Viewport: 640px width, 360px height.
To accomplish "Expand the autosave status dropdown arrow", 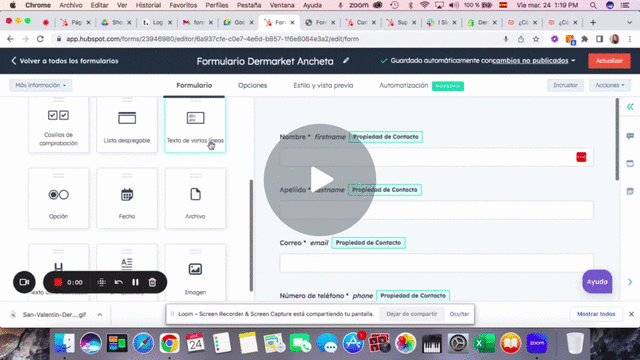I will 573,60.
